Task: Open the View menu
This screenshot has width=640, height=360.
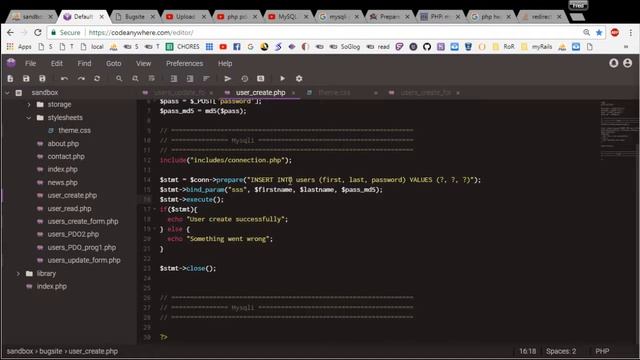Action: pyautogui.click(x=143, y=63)
